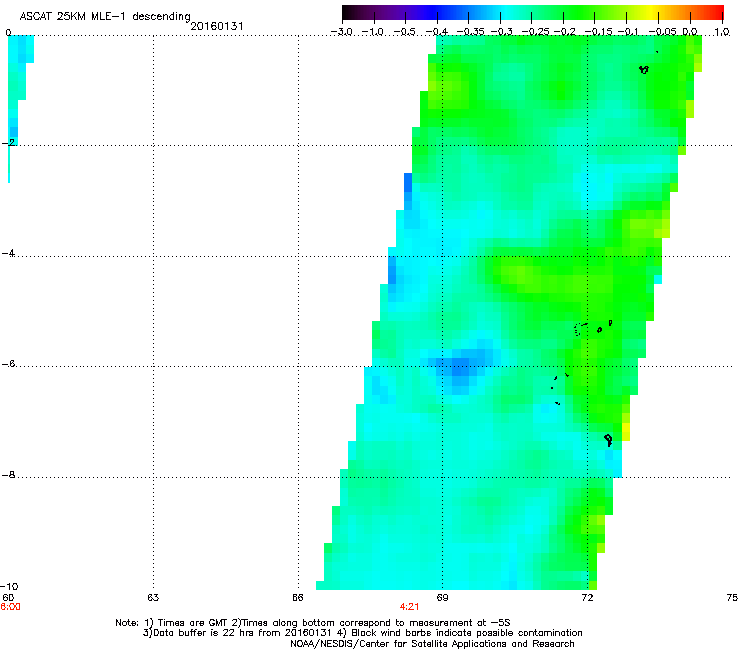Click the date label "20160131" under the title
740x650 pixels.
(x=217, y=26)
